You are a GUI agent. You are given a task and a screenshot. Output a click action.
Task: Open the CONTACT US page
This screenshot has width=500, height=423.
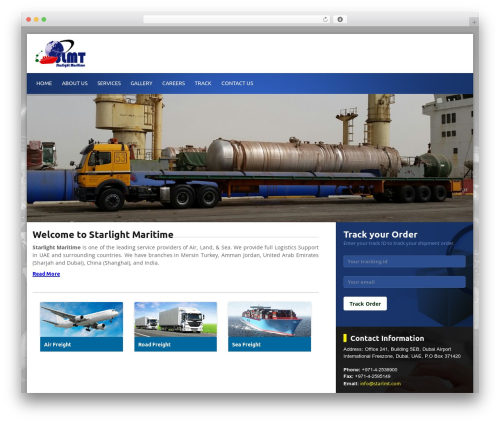click(237, 83)
